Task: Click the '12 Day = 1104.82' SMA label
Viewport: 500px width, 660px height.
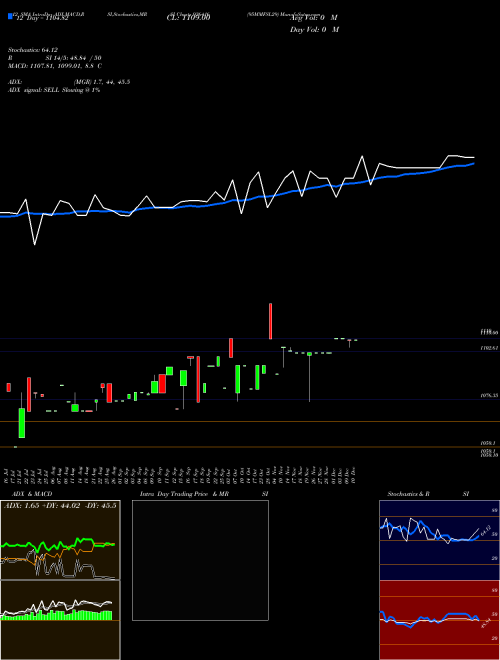Action: coord(42,18)
